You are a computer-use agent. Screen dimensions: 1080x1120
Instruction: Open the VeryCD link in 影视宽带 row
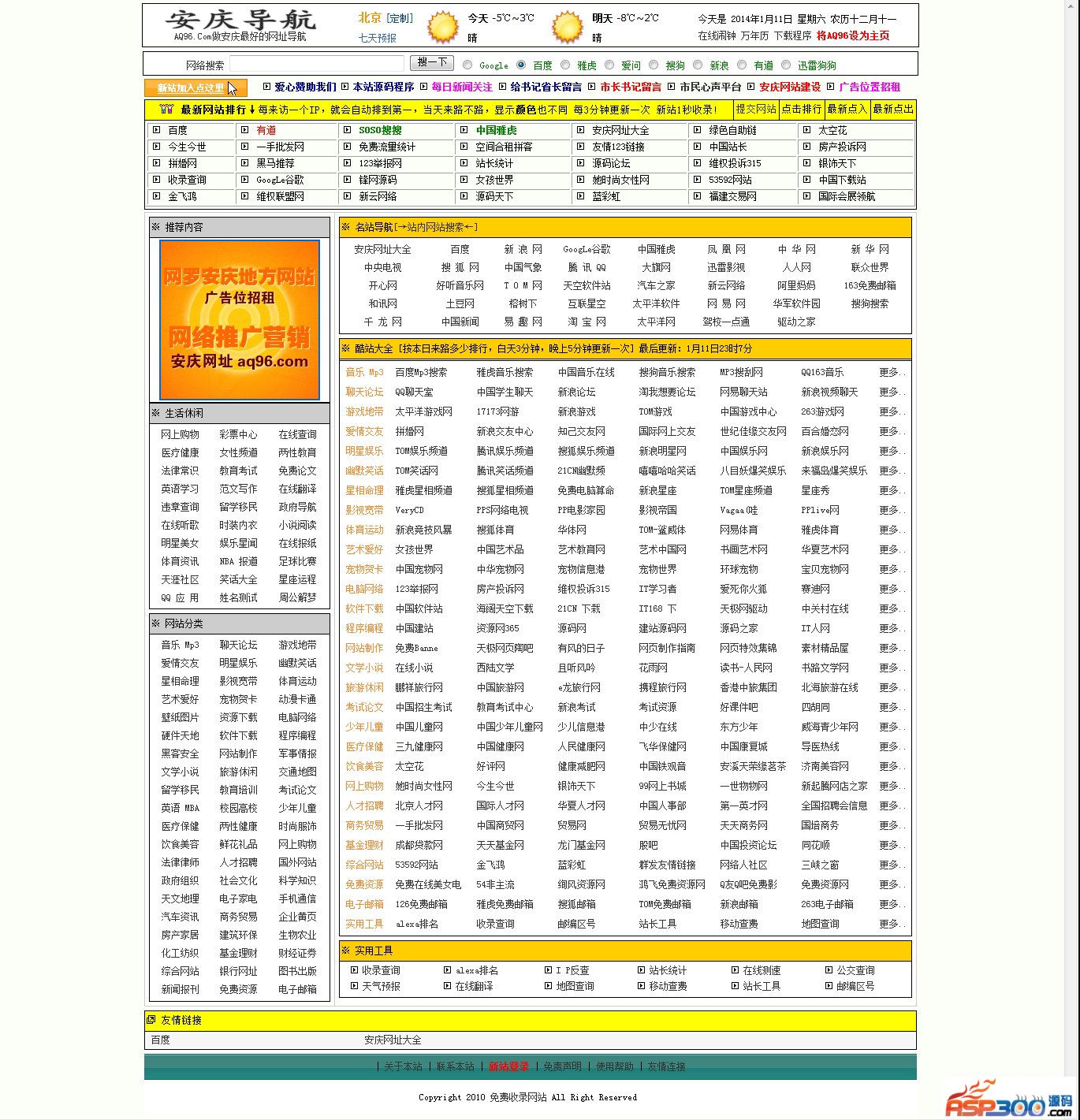410,510
